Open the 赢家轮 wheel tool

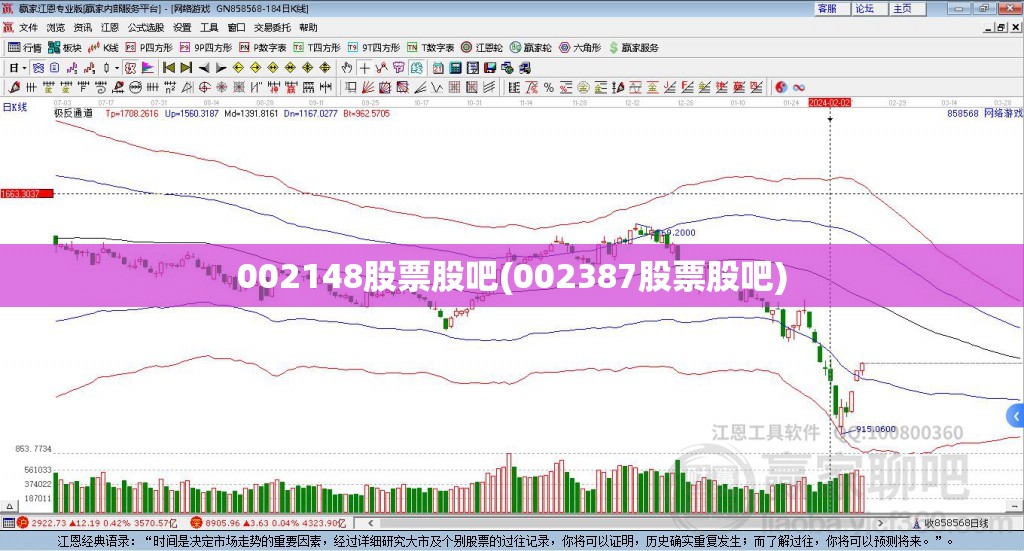click(x=530, y=48)
